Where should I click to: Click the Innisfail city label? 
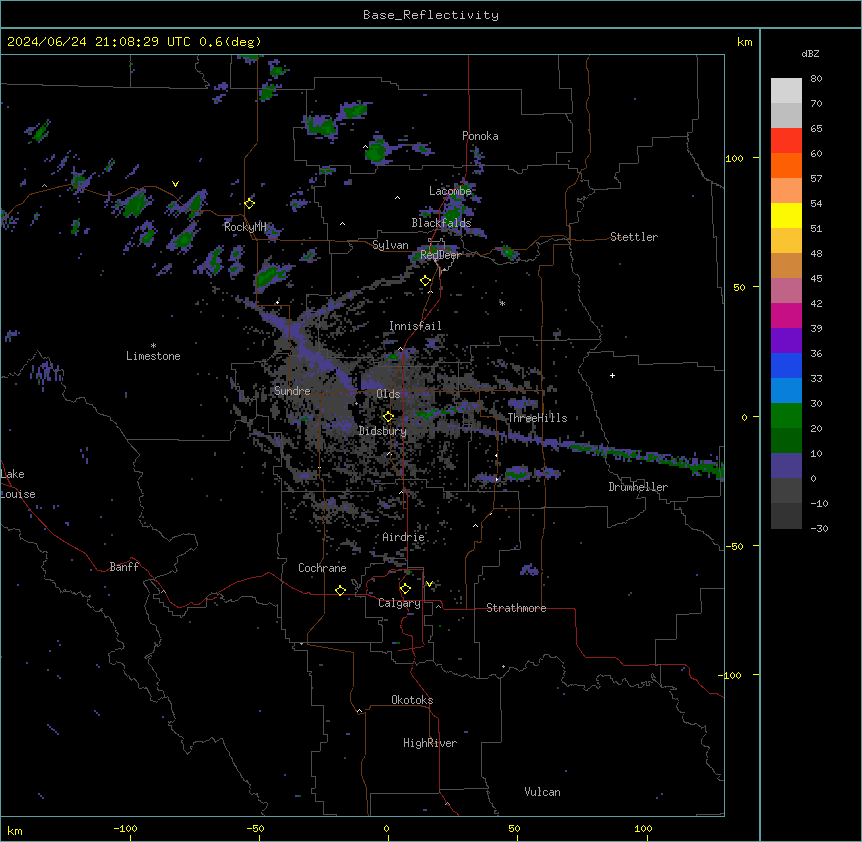tap(415, 326)
